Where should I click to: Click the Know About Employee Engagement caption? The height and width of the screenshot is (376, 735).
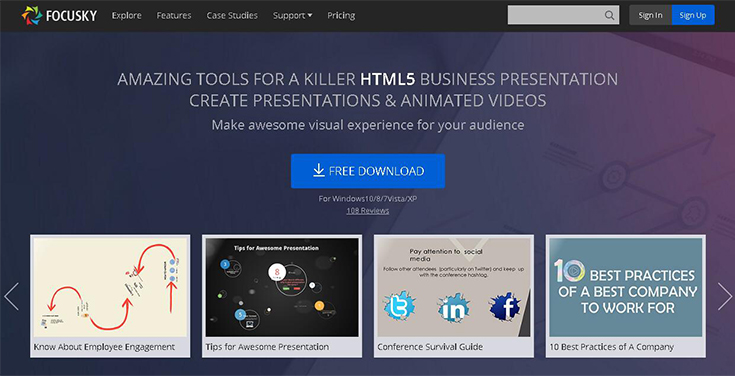pos(104,347)
